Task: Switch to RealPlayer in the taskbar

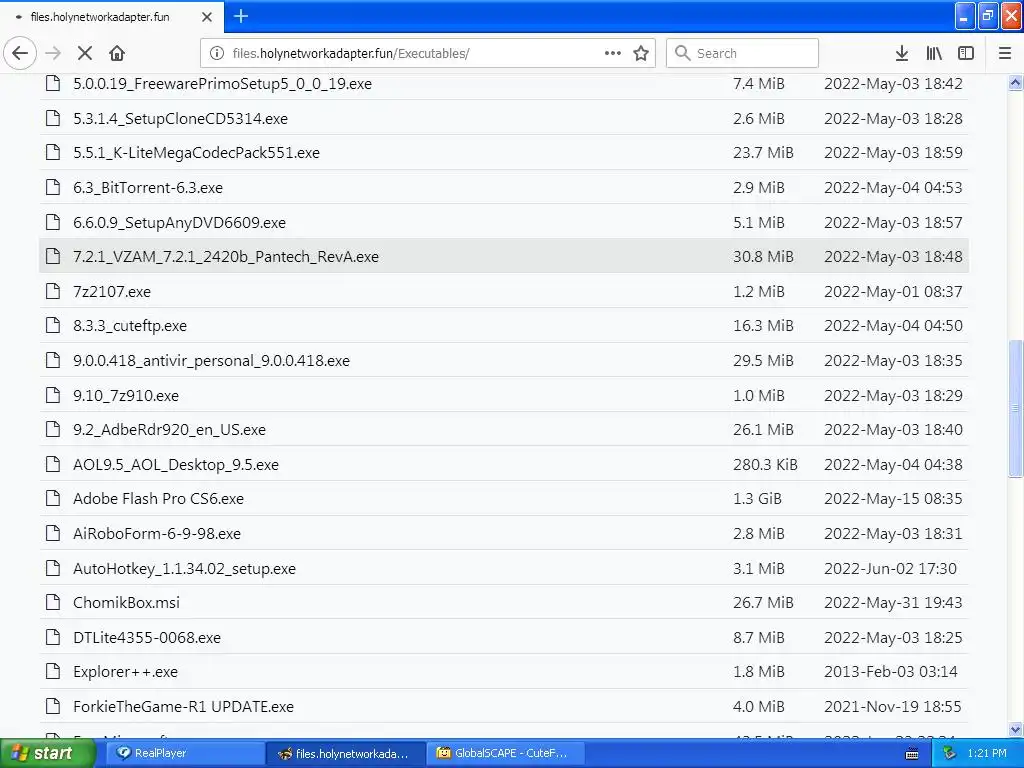Action: point(185,753)
